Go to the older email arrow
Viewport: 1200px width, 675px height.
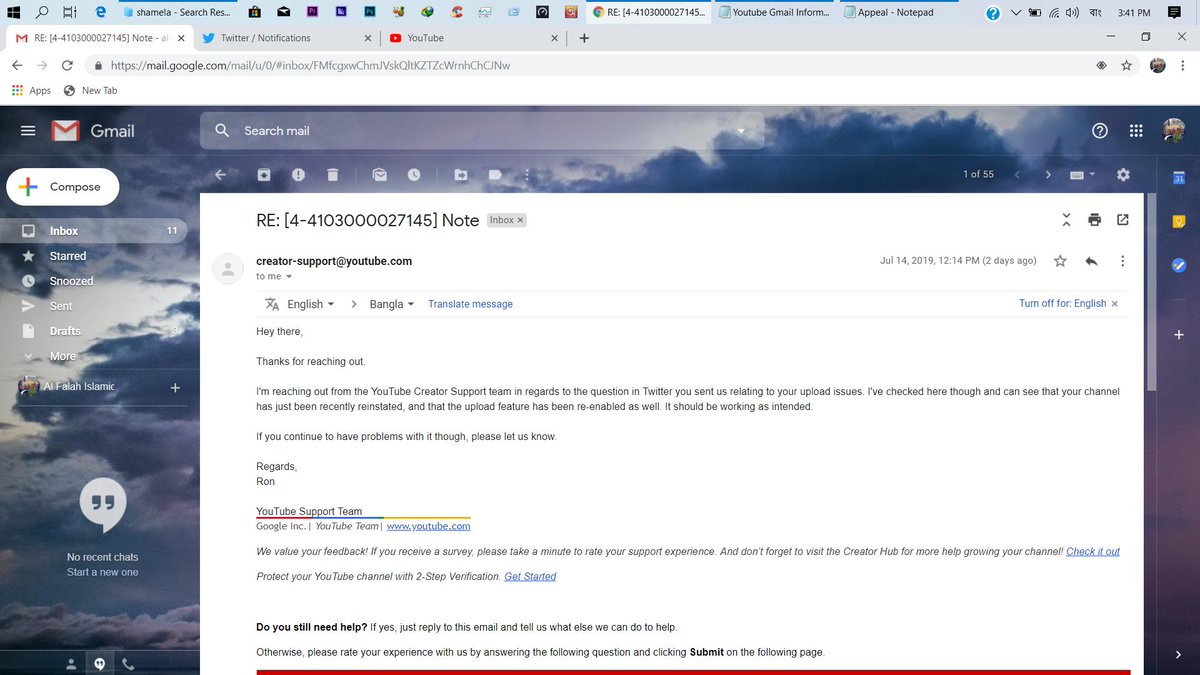pyautogui.click(x=1048, y=174)
